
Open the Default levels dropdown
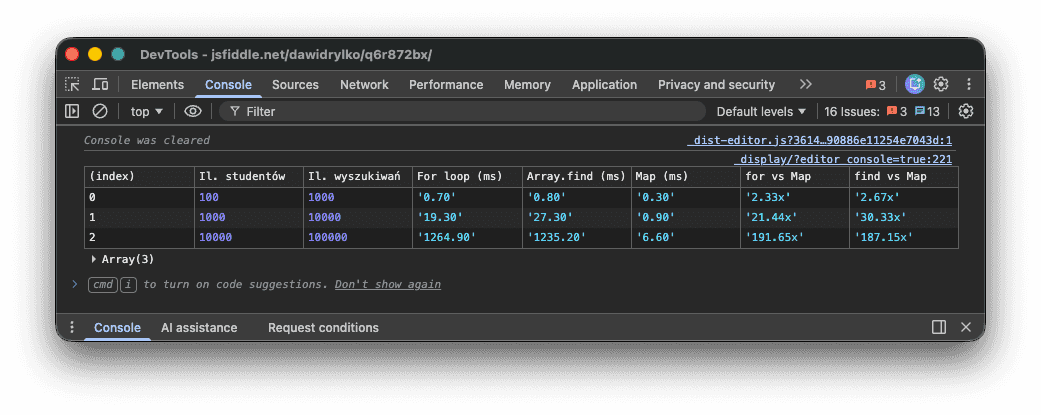coord(761,112)
